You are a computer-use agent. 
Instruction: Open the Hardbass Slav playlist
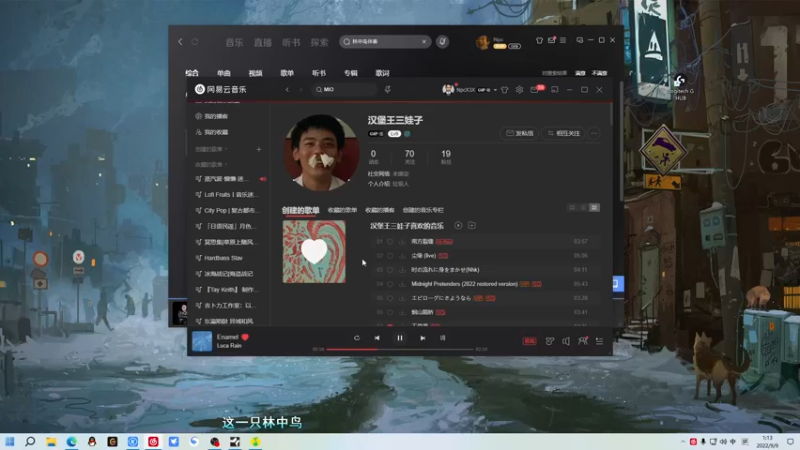tap(219, 258)
